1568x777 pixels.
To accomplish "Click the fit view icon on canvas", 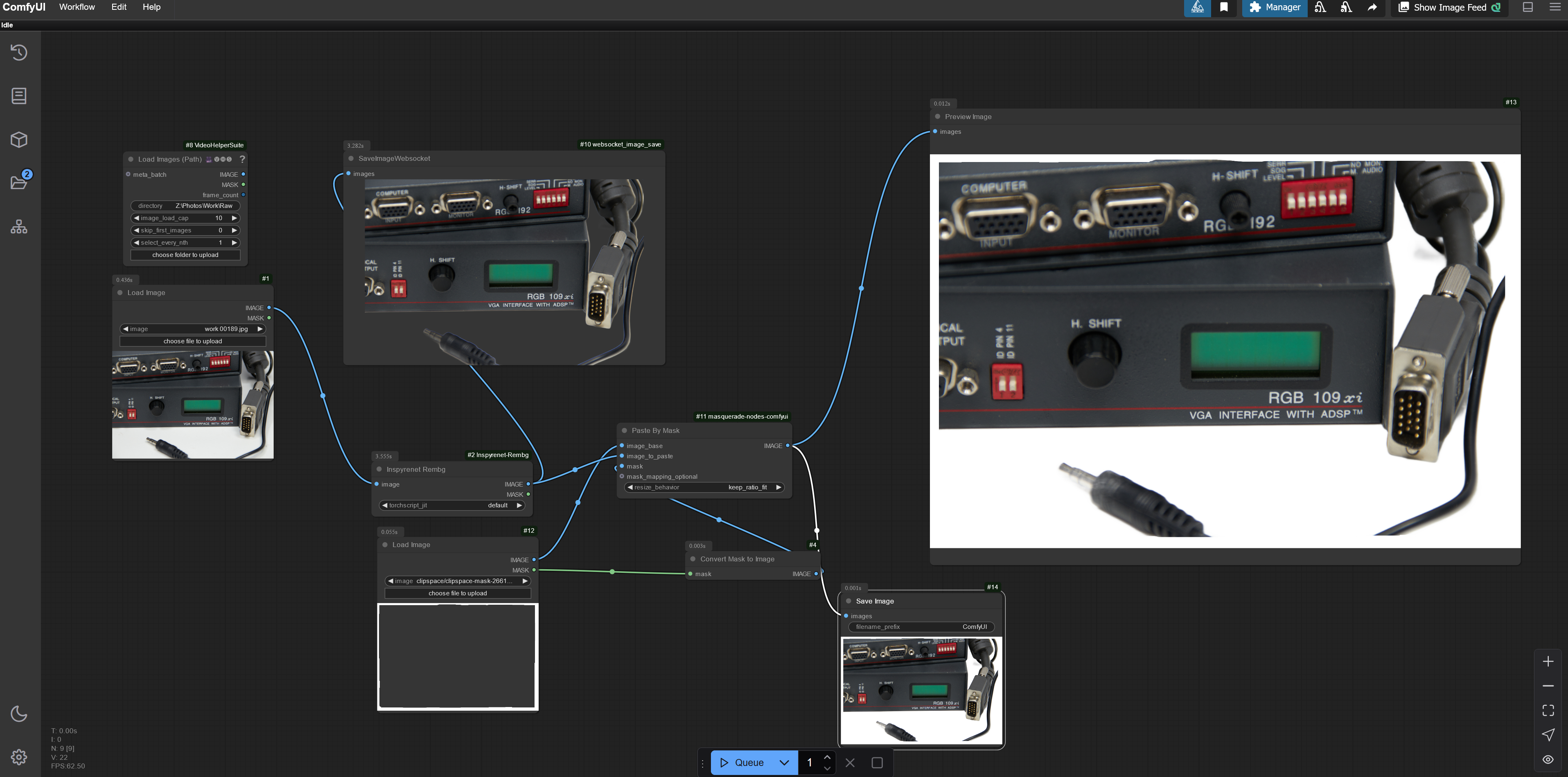I will click(1548, 710).
